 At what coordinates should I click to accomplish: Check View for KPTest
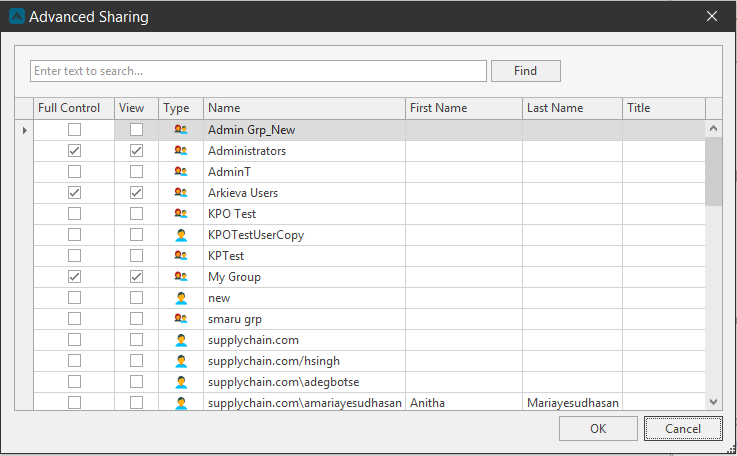(136, 255)
